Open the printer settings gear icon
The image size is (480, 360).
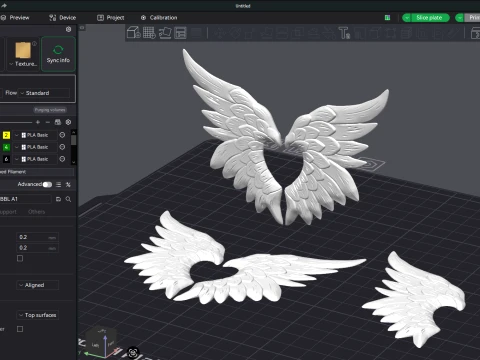pyautogui.click(x=68, y=29)
